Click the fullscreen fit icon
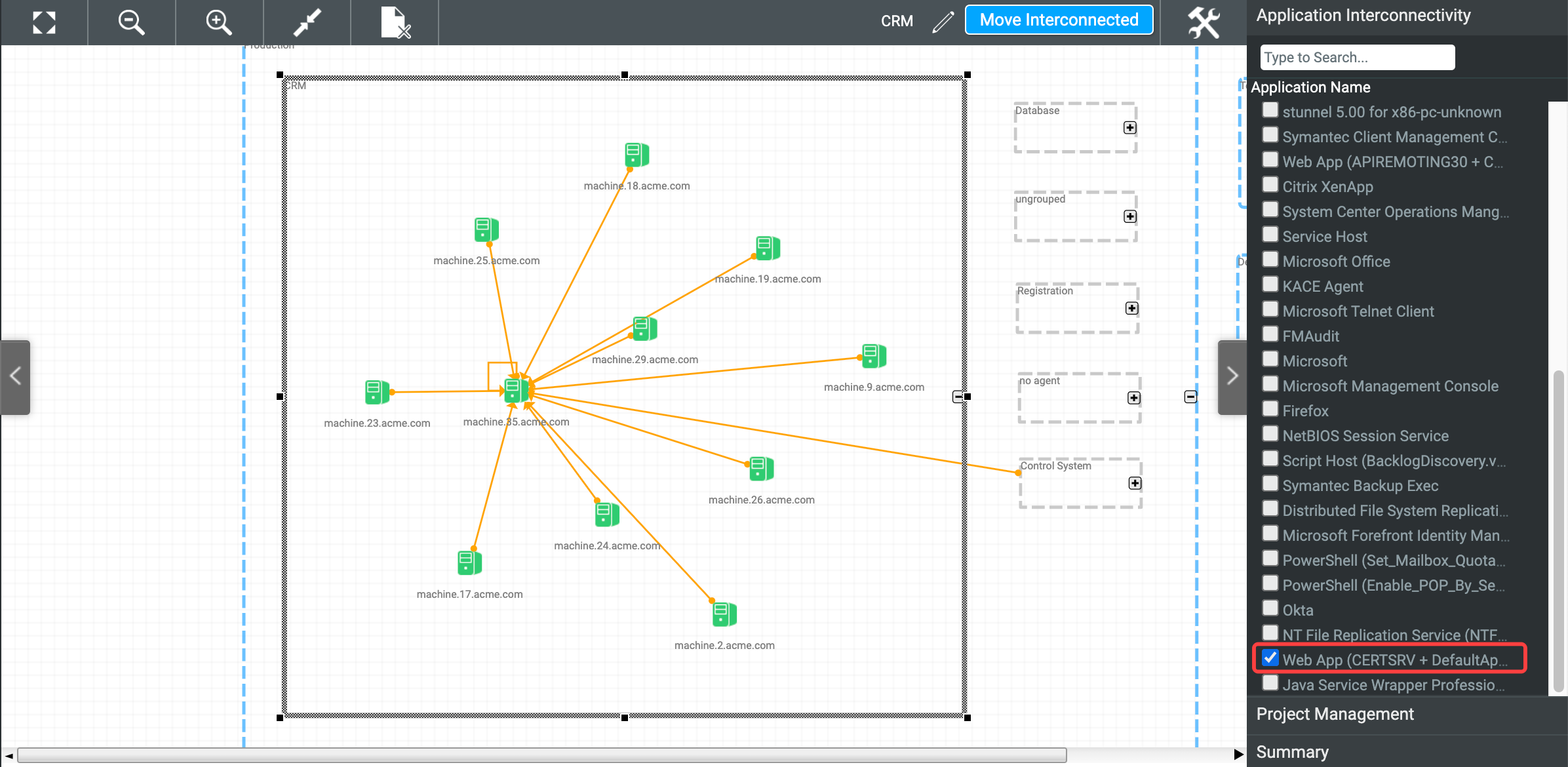Screen dimensions: 1568x767 (x=43, y=22)
